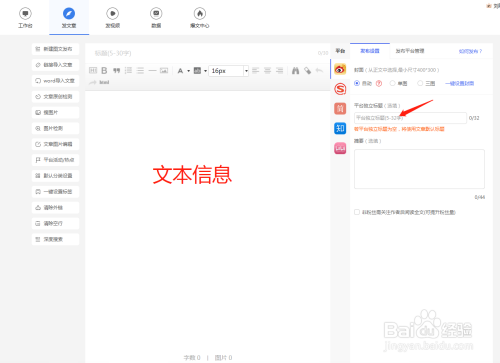This screenshot has height=363, width=500.
Task: Click the red question mark help icon
Action: pyautogui.click(x=379, y=83)
